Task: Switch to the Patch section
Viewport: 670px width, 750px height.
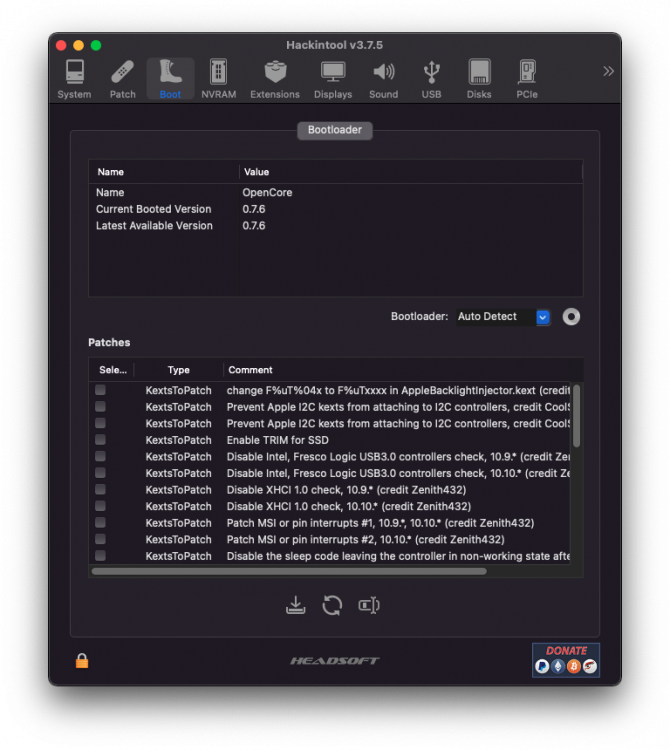Action: [x=122, y=79]
